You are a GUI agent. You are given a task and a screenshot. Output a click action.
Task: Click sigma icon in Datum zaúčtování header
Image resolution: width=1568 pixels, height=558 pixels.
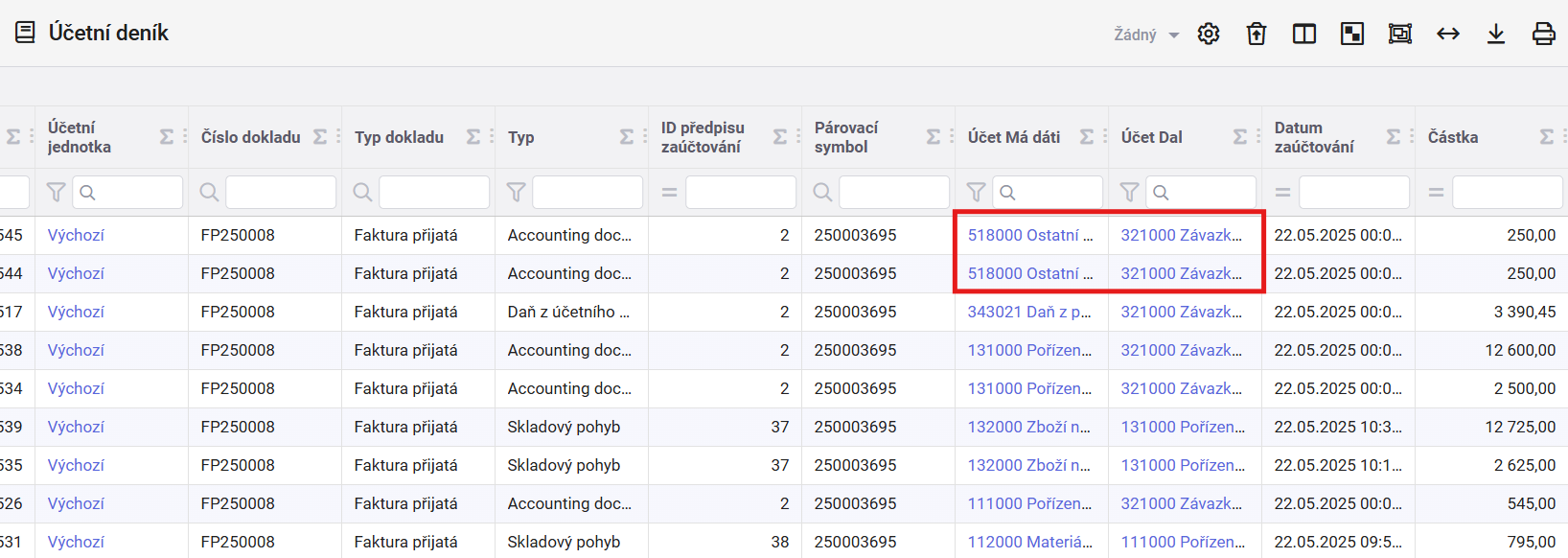click(x=1394, y=137)
